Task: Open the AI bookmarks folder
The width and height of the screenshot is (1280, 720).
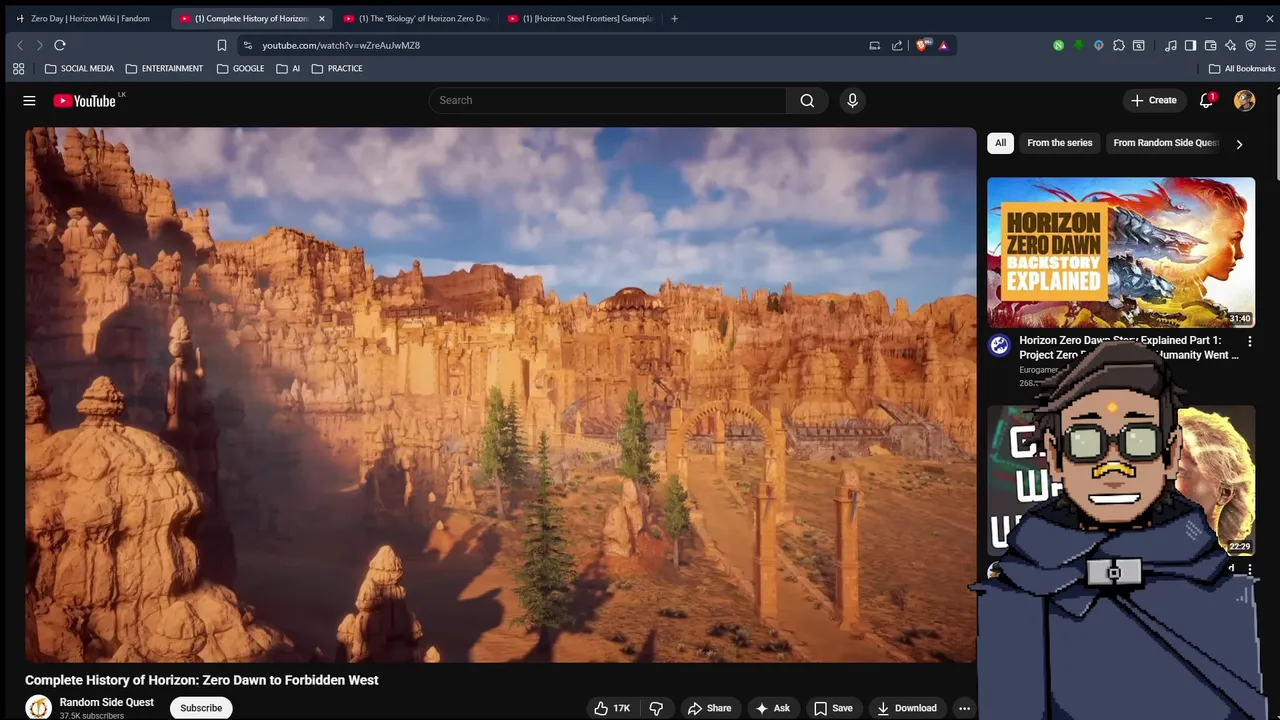Action: pos(288,69)
